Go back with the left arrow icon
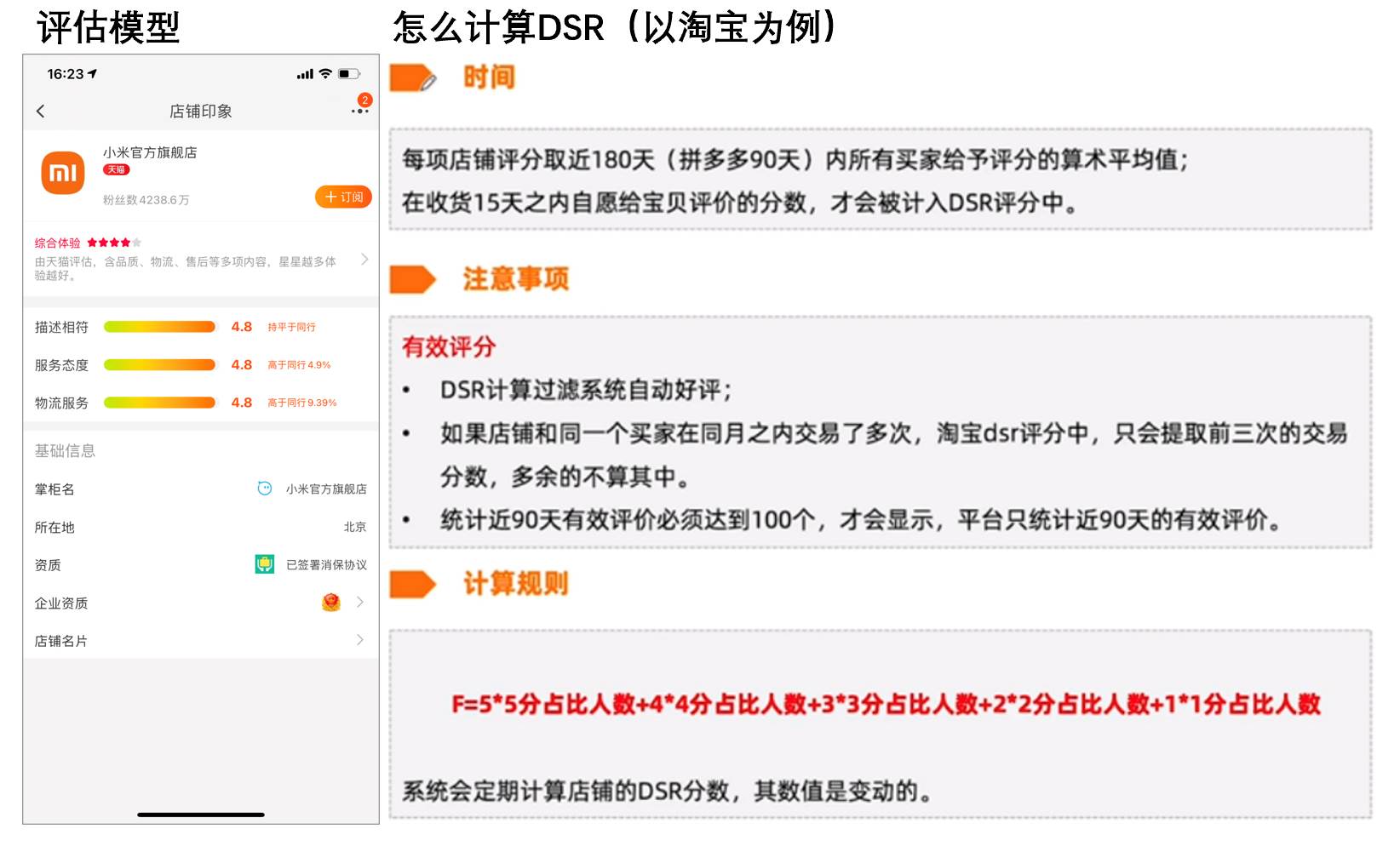1400x846 pixels. coord(40,111)
